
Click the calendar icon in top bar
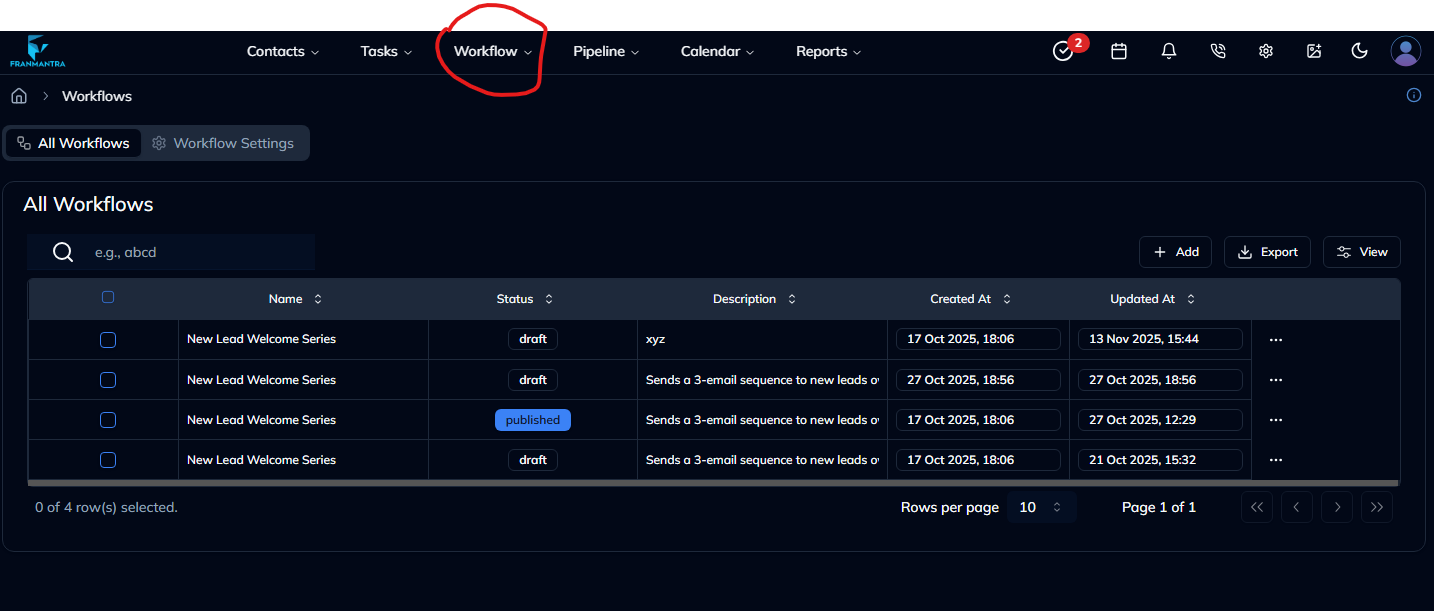[x=1119, y=51]
